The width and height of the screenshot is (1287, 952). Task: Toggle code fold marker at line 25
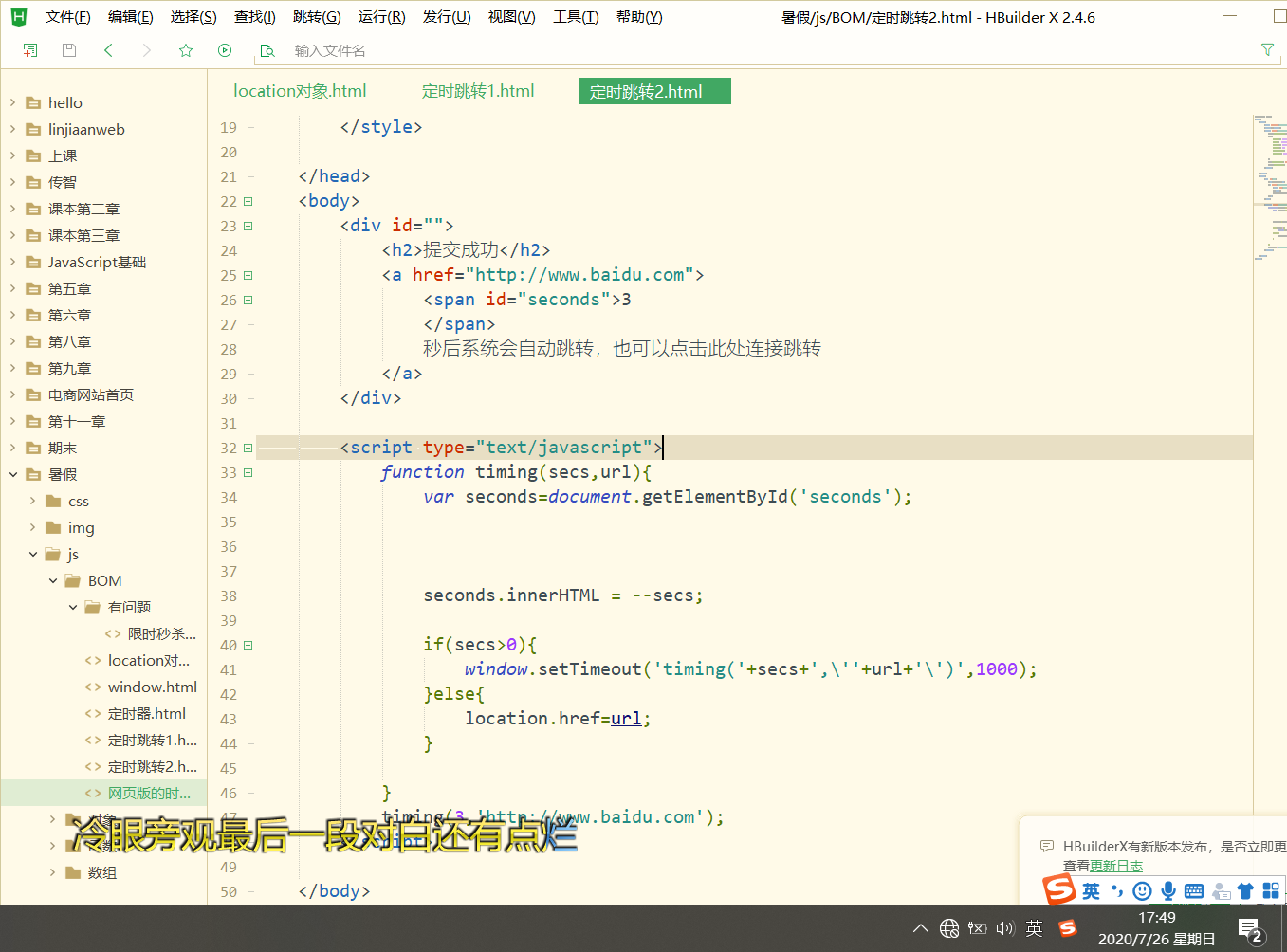tap(248, 275)
